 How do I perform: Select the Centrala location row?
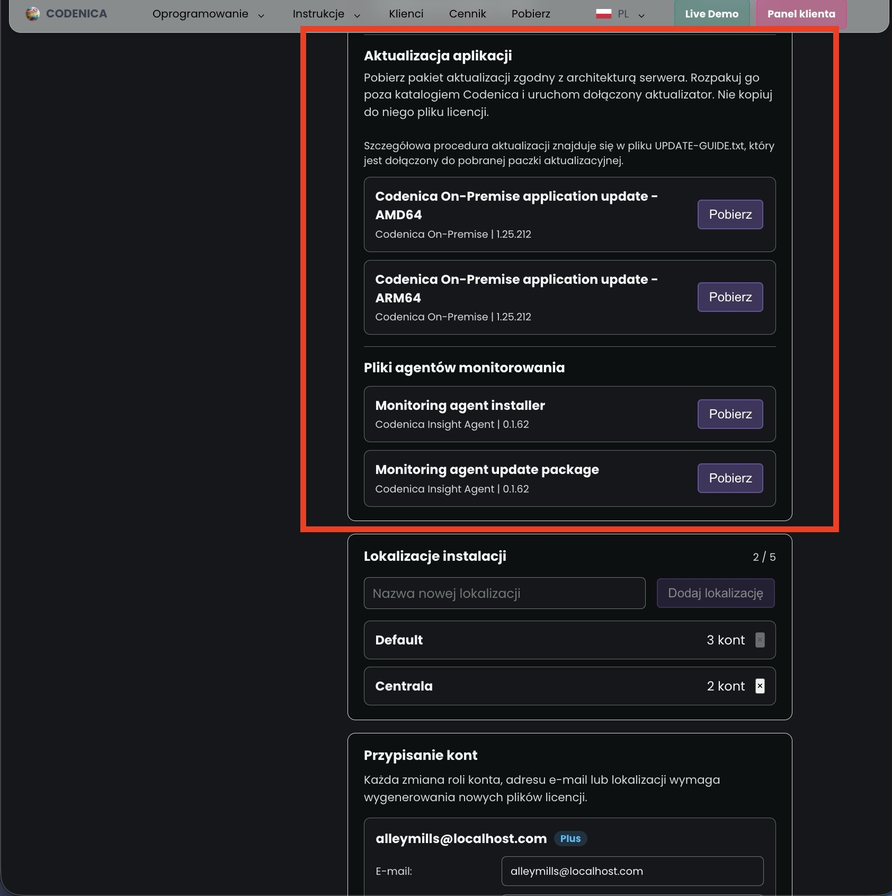[x=570, y=686]
